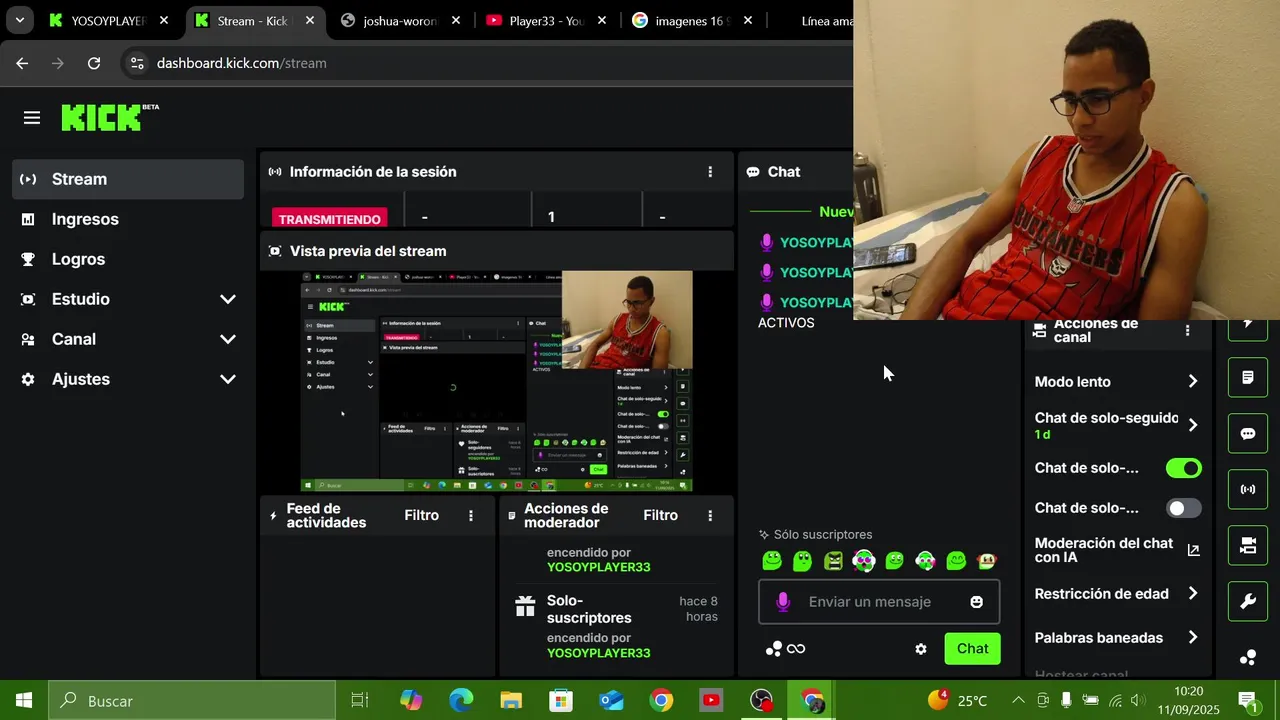This screenshot has width=1280, height=720.
Task: Open the chat bubble icon in right sidebar
Action: 1248,434
